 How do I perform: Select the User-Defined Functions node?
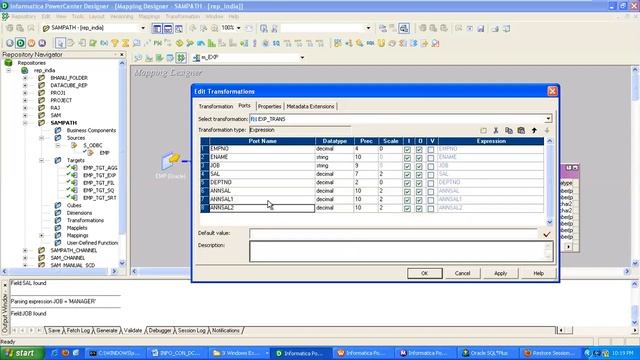92,243
